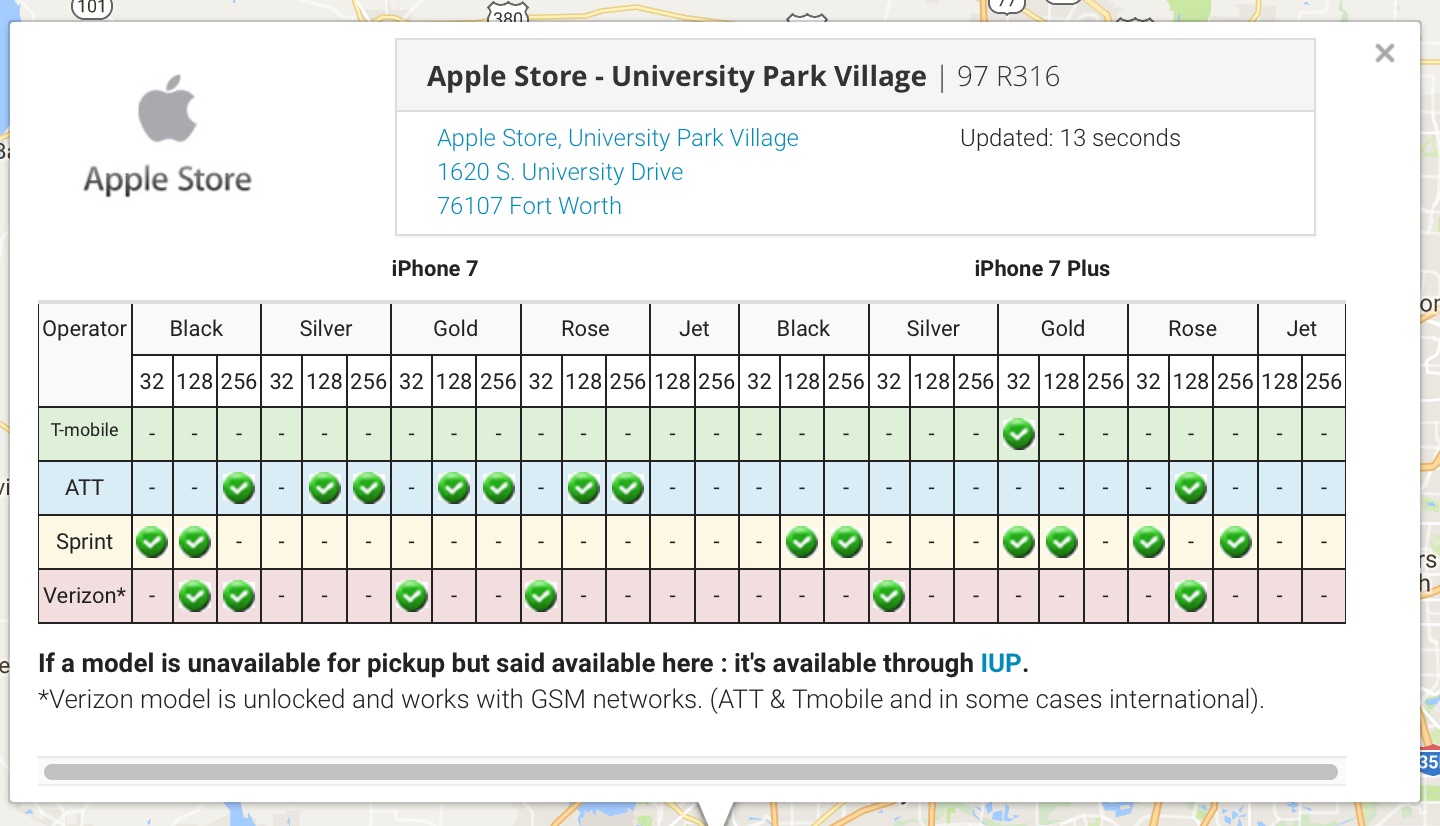Click the Silver header under iPhone 7 Plus
This screenshot has height=826, width=1440.
(x=933, y=329)
